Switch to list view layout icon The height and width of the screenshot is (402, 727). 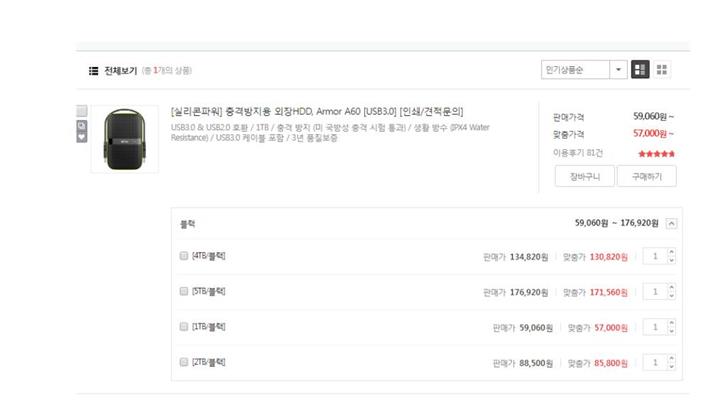640,70
